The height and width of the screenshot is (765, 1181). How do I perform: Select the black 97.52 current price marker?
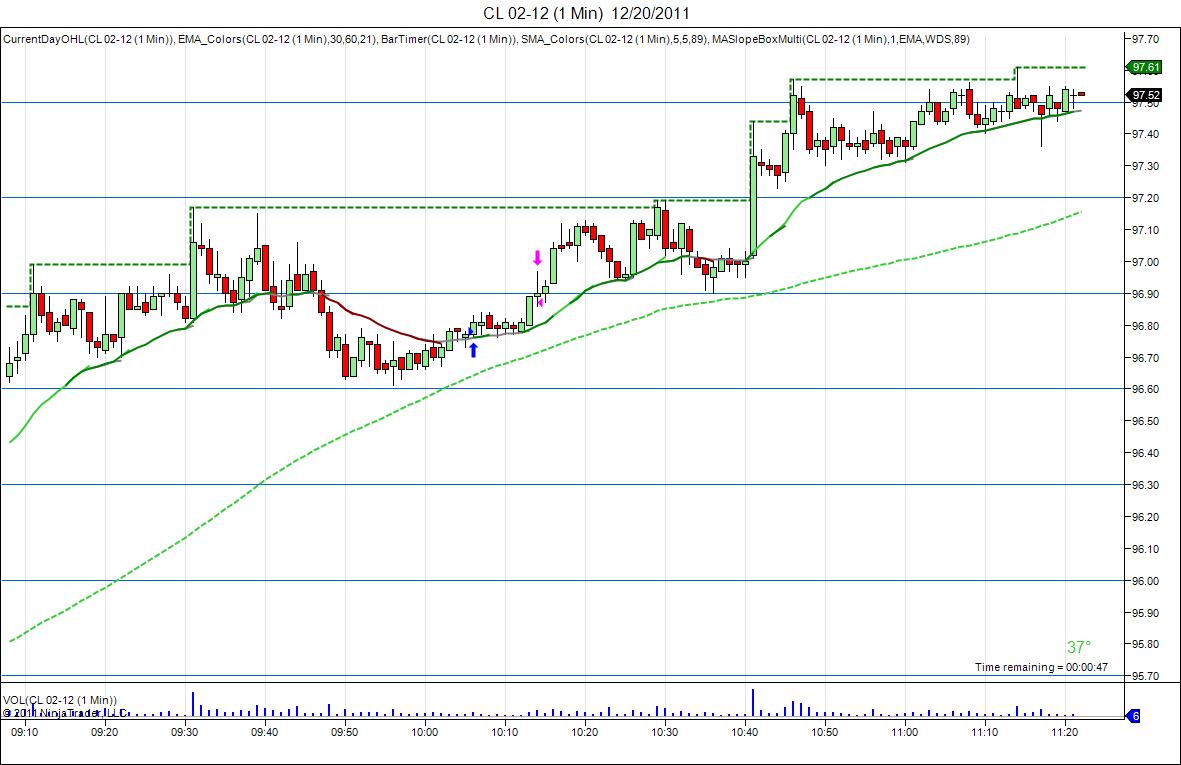pyautogui.click(x=1145, y=95)
